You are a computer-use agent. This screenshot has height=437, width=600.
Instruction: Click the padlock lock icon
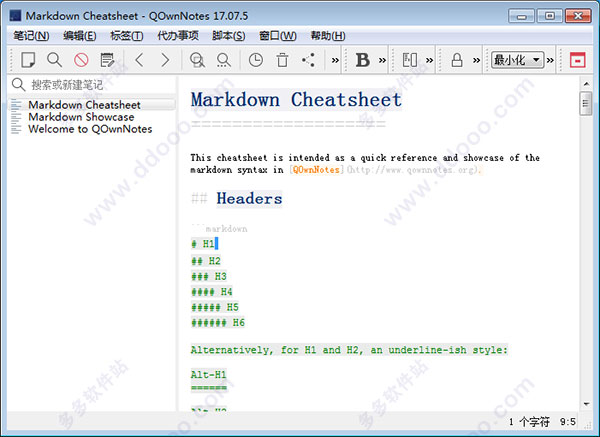(x=457, y=60)
